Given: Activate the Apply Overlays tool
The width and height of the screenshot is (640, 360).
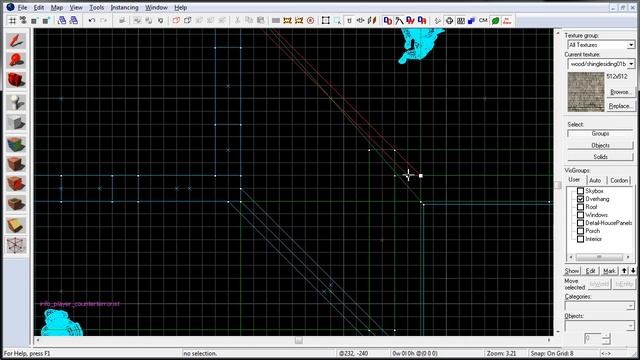Looking at the screenshot, I should coord(16,203).
